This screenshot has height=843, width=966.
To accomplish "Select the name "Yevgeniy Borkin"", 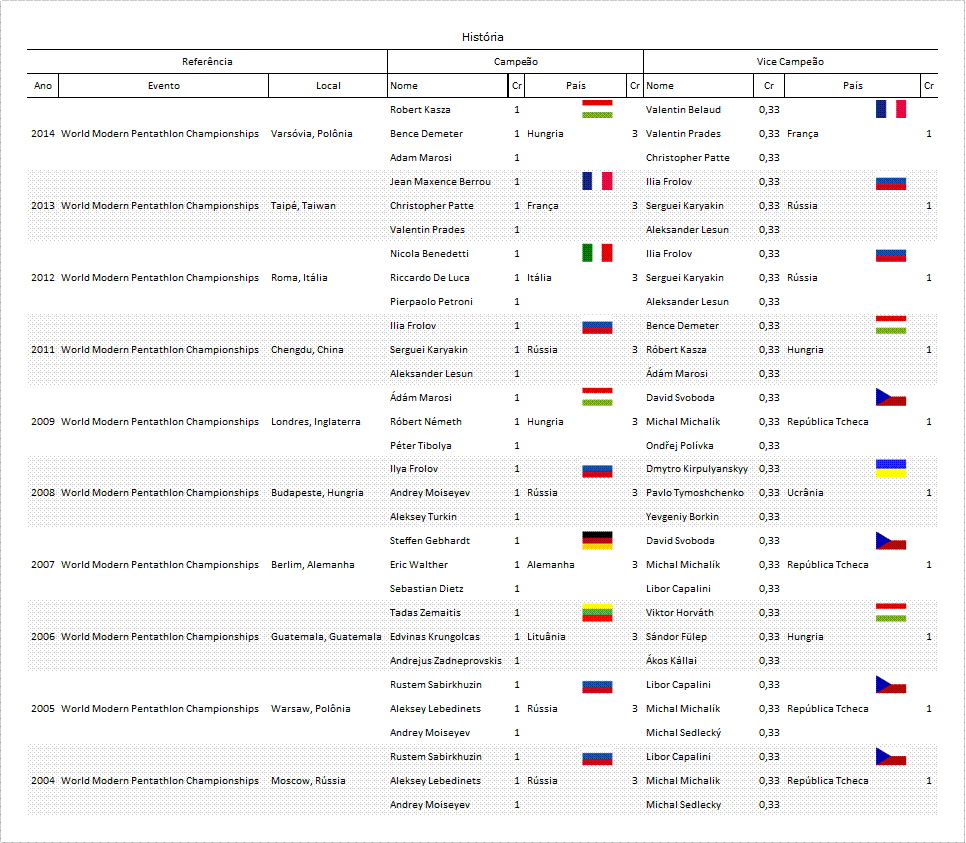I will coord(683,517).
